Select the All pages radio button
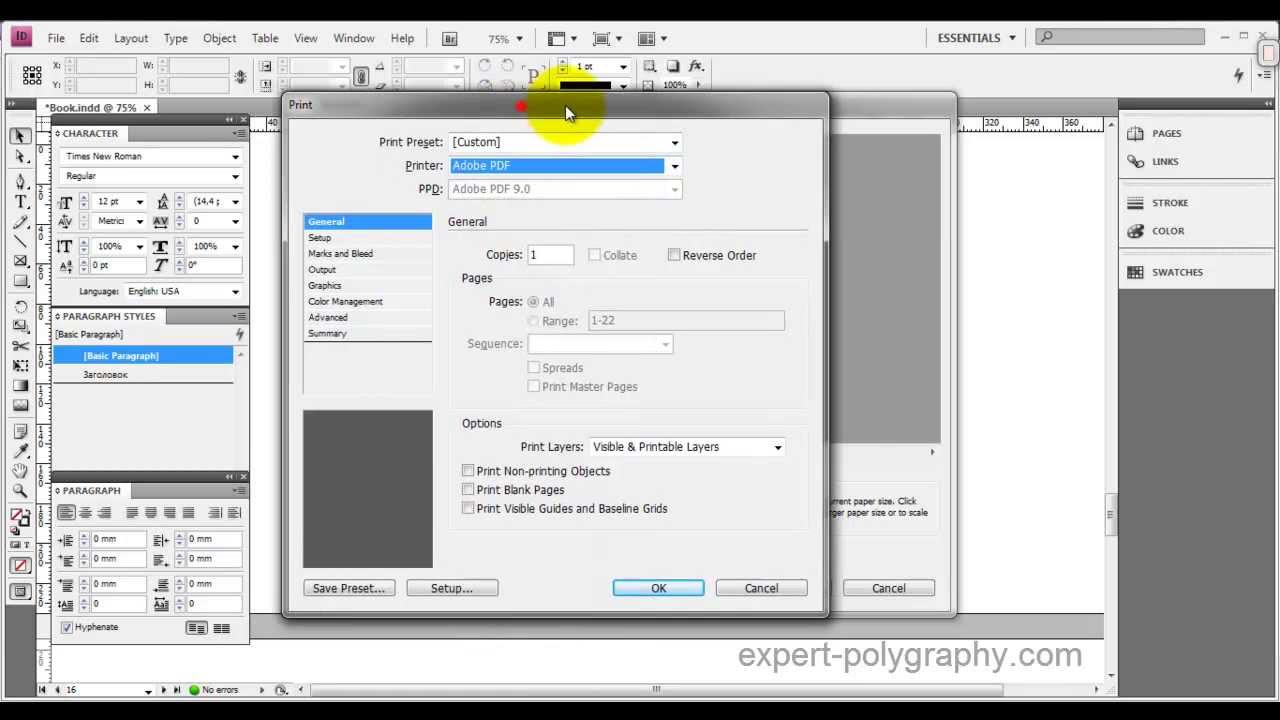The height and width of the screenshot is (720, 1280). pyautogui.click(x=533, y=302)
